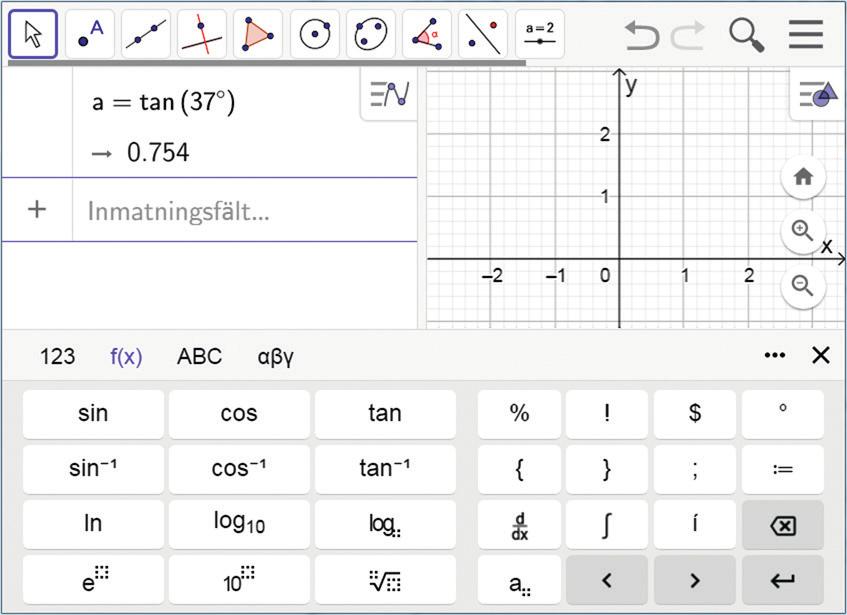Open algebra view style bar
The height and width of the screenshot is (615, 847).
[x=389, y=94]
